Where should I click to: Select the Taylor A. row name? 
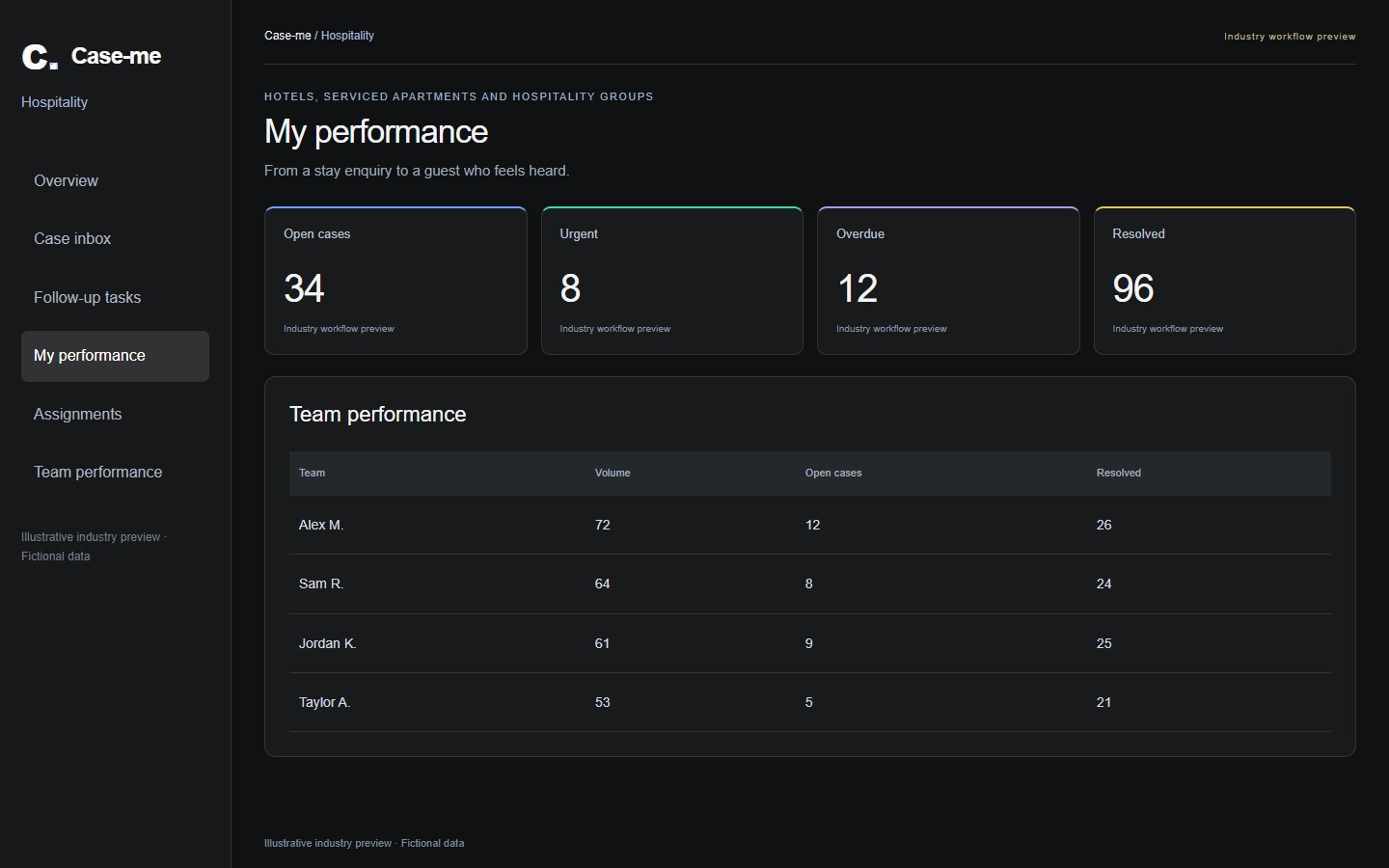click(324, 703)
